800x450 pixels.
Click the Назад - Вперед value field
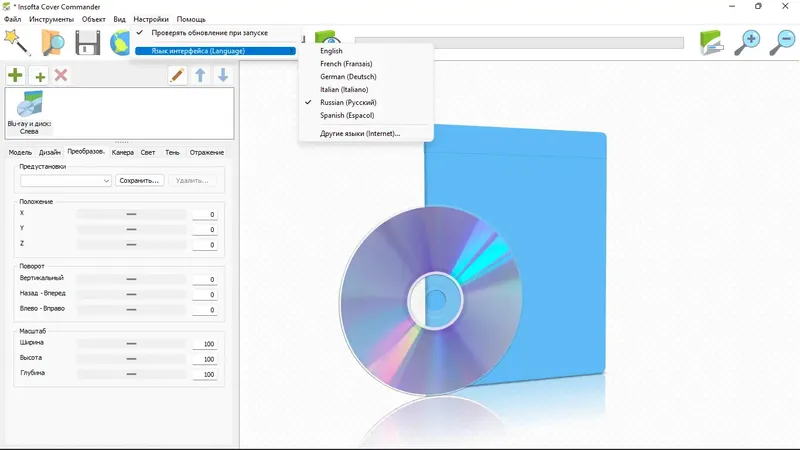pyautogui.click(x=205, y=295)
